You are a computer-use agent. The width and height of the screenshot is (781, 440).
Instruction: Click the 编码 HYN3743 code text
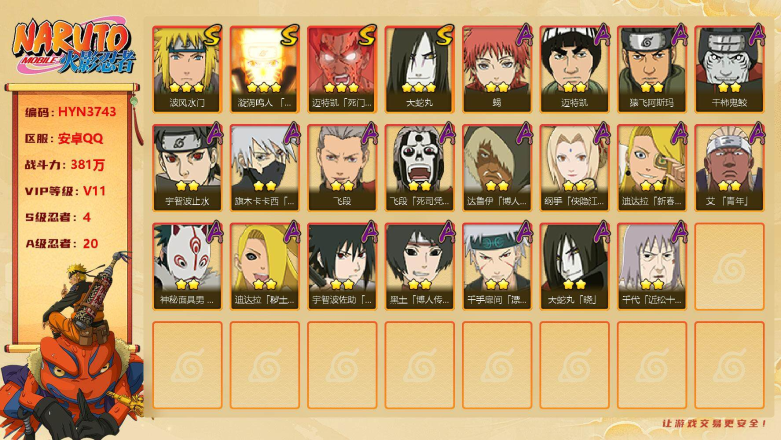click(71, 112)
